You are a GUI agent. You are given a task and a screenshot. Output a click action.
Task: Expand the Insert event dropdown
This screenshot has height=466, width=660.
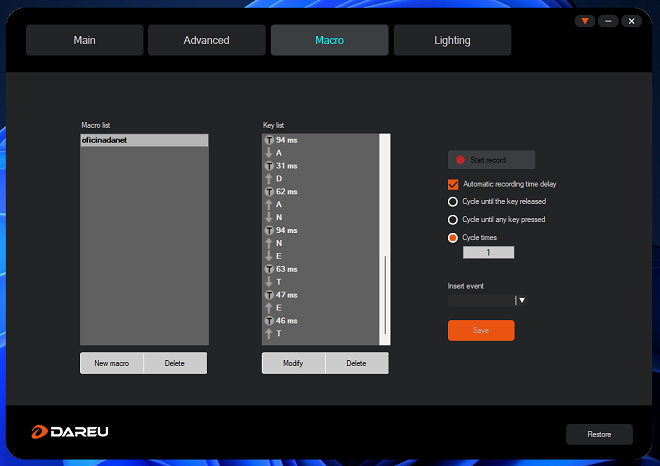pyautogui.click(x=521, y=300)
